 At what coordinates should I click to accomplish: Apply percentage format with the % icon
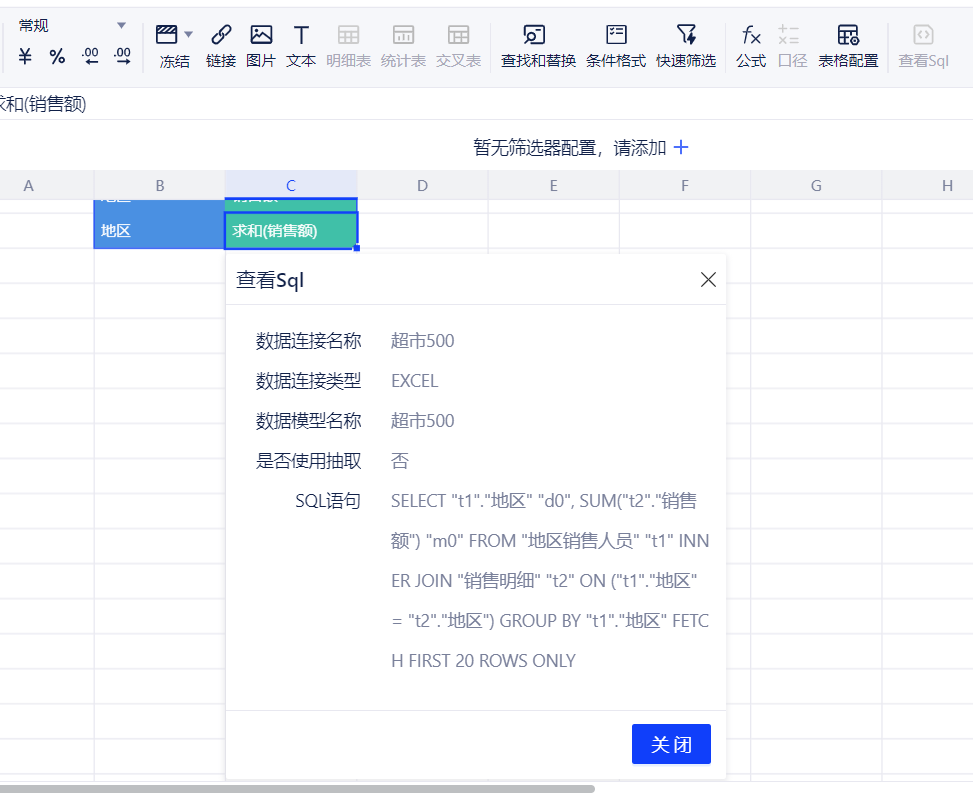point(57,57)
